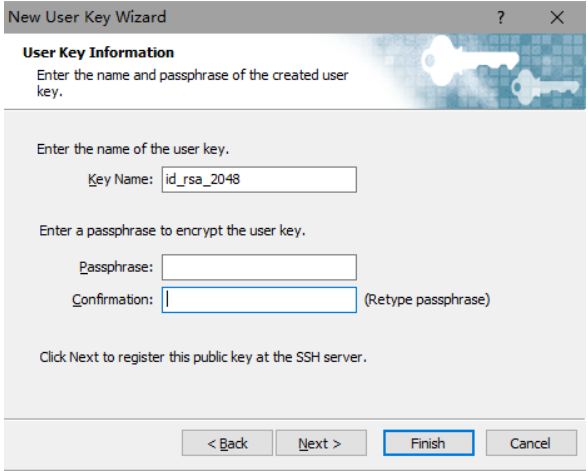Image resolution: width=588 pixels, height=471 pixels.
Task: Click 'Enter the name of the user key' text
Action: (133, 149)
